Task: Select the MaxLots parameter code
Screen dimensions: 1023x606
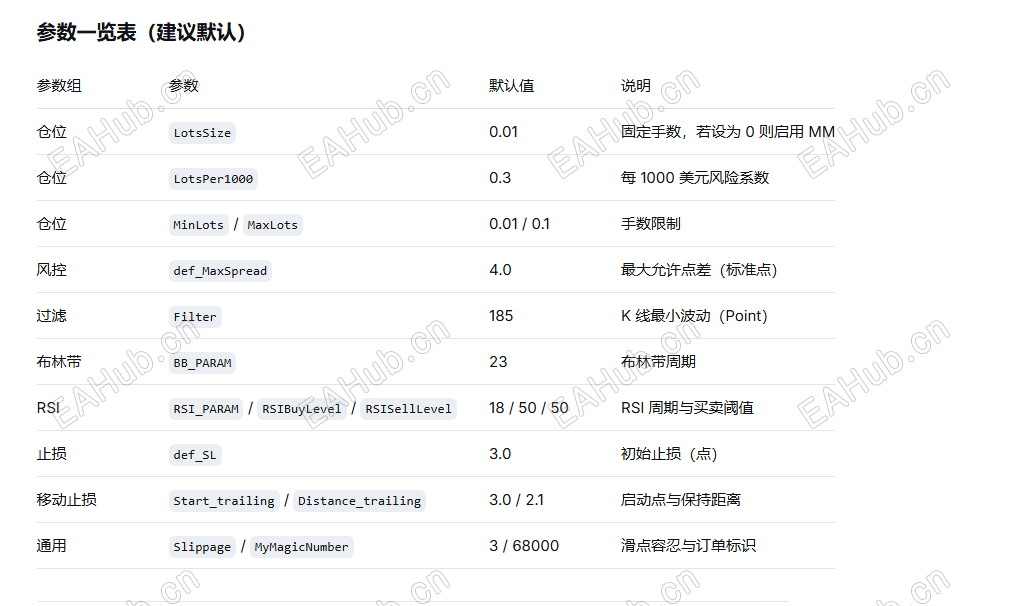Action: click(x=273, y=225)
